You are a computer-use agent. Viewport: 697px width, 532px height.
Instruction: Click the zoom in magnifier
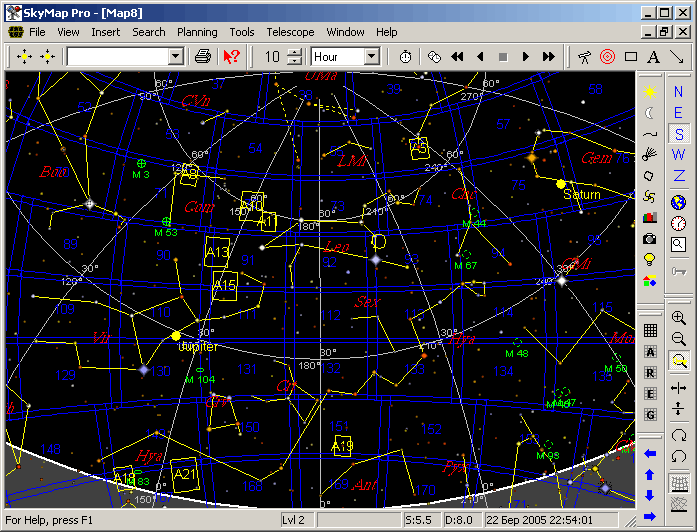pos(678,318)
